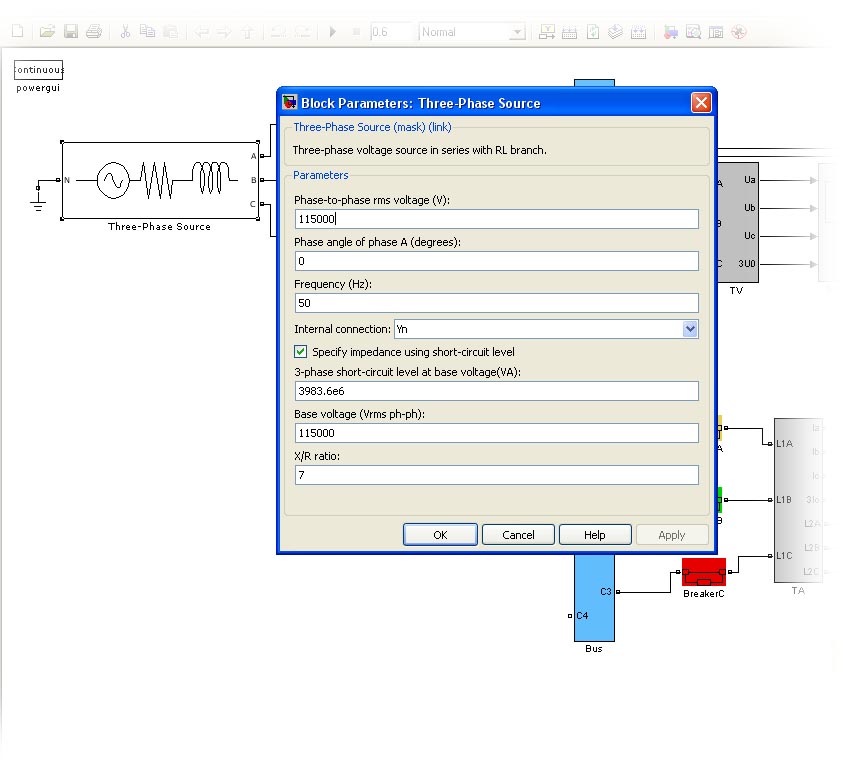
Task: Select the gray TA measurement block
Action: (798, 500)
